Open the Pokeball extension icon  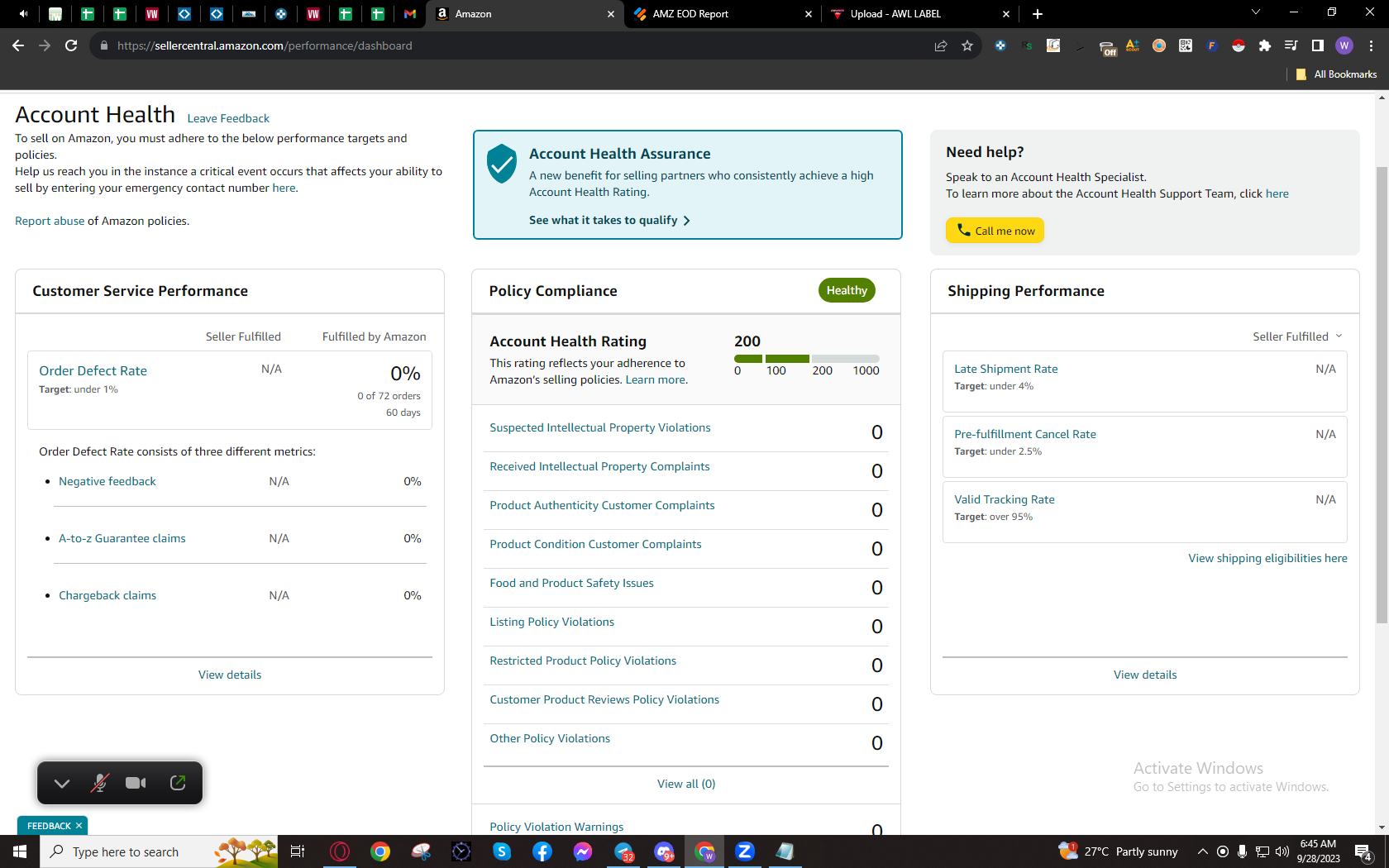1239,45
